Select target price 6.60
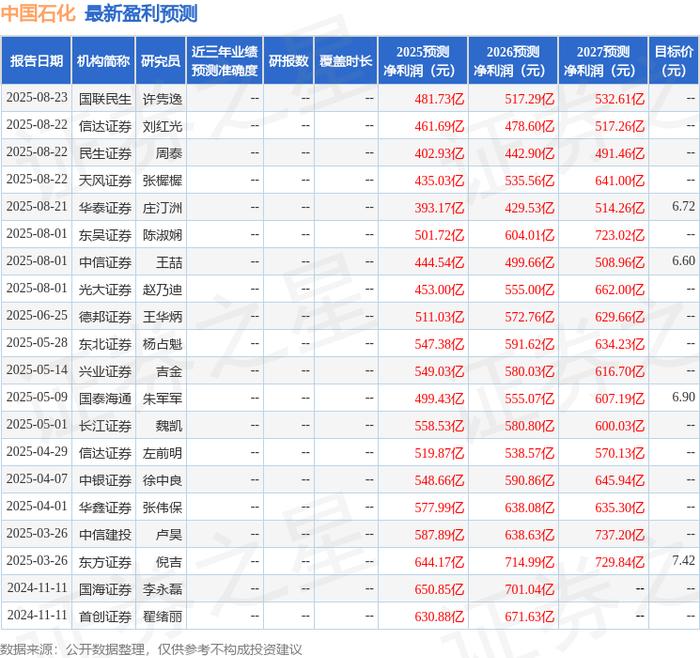Image resolution: width=700 pixels, height=658 pixels. (x=683, y=261)
